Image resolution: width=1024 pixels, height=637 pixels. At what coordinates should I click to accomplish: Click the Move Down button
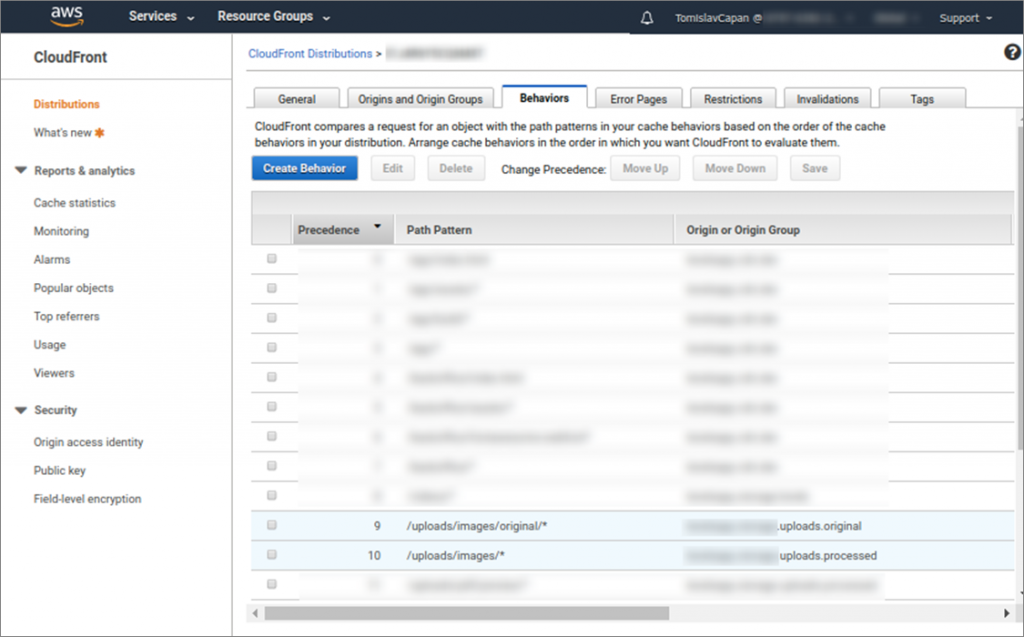734,167
